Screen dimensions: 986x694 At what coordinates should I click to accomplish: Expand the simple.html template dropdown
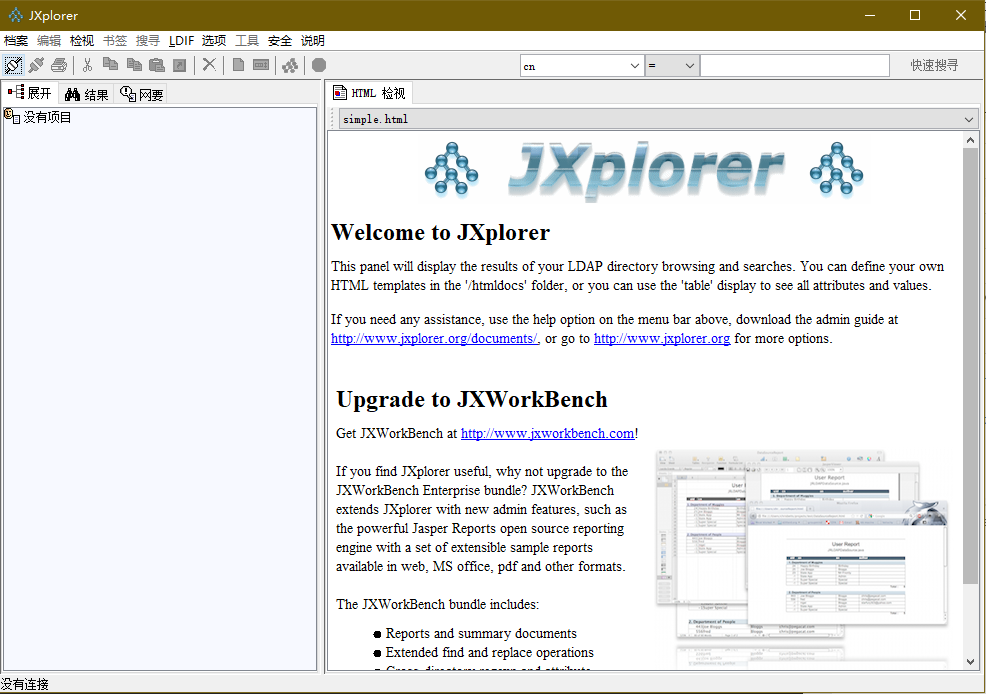pos(968,119)
